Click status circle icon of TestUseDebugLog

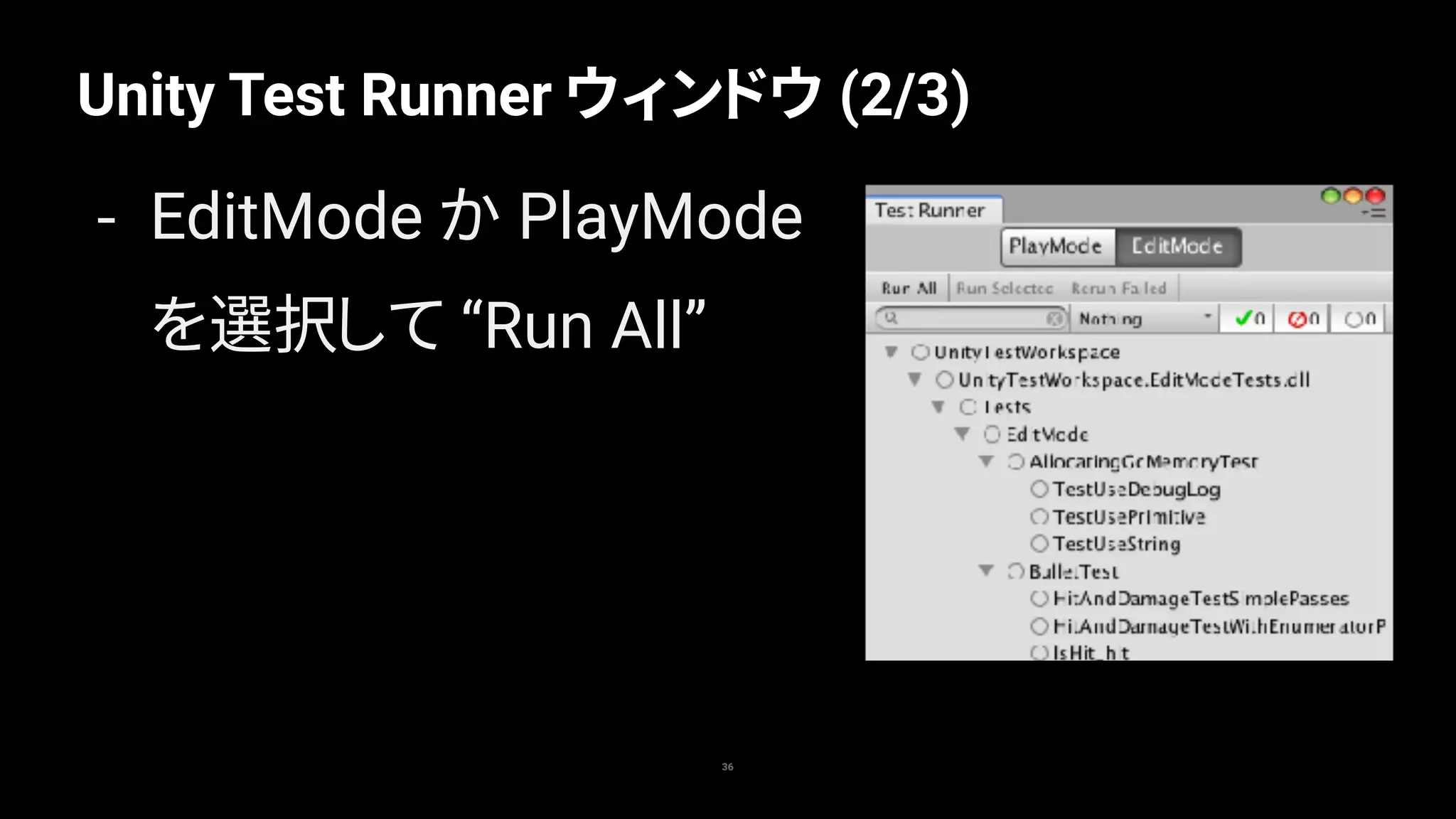(x=1039, y=489)
